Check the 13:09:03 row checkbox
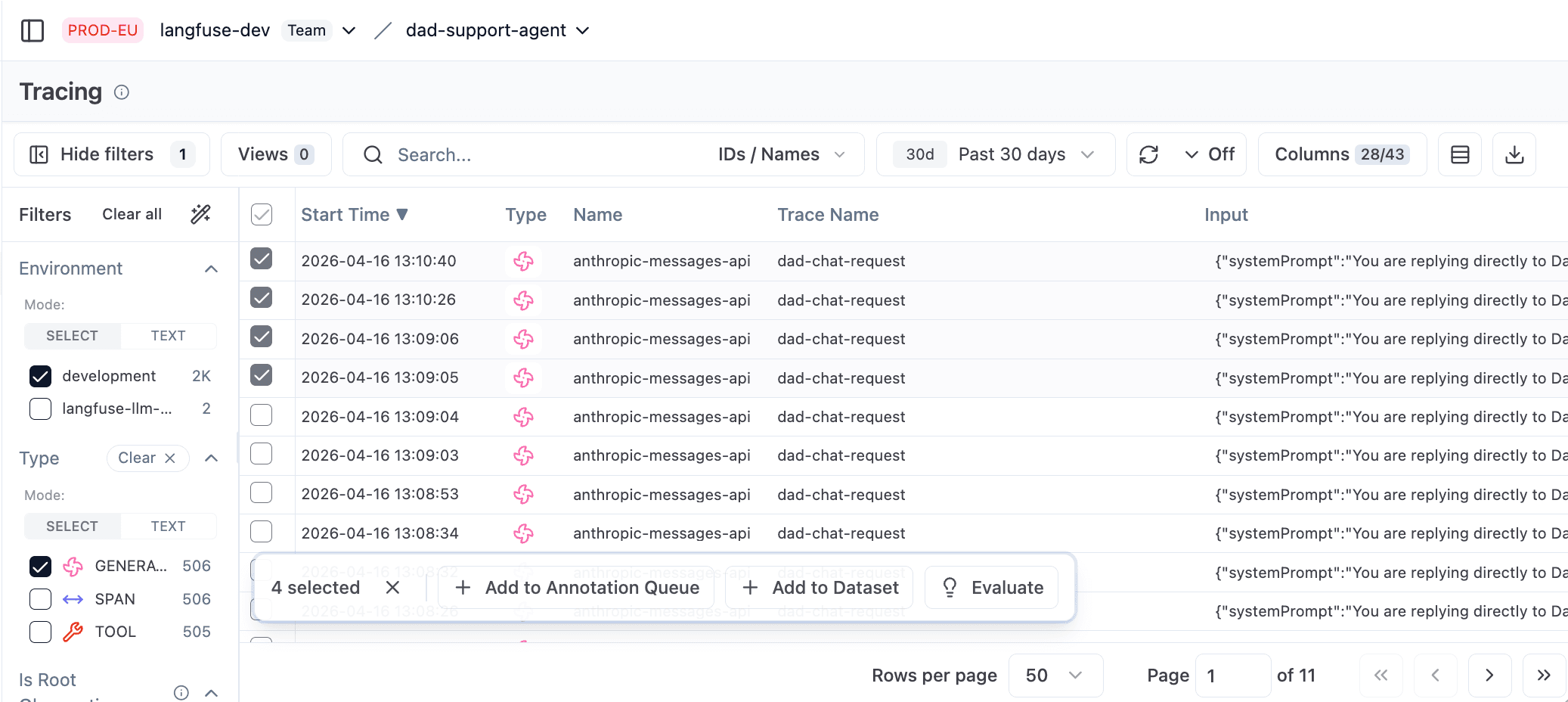Viewport: 1568px width, 702px height. [262, 454]
